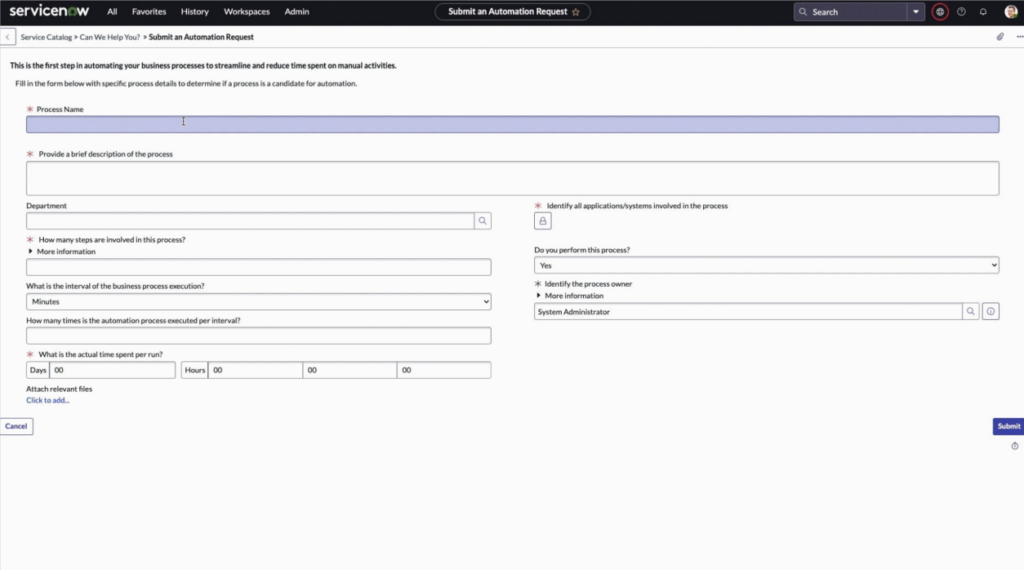
Task: Unlock the applications/systems field lock icon
Action: point(543,221)
